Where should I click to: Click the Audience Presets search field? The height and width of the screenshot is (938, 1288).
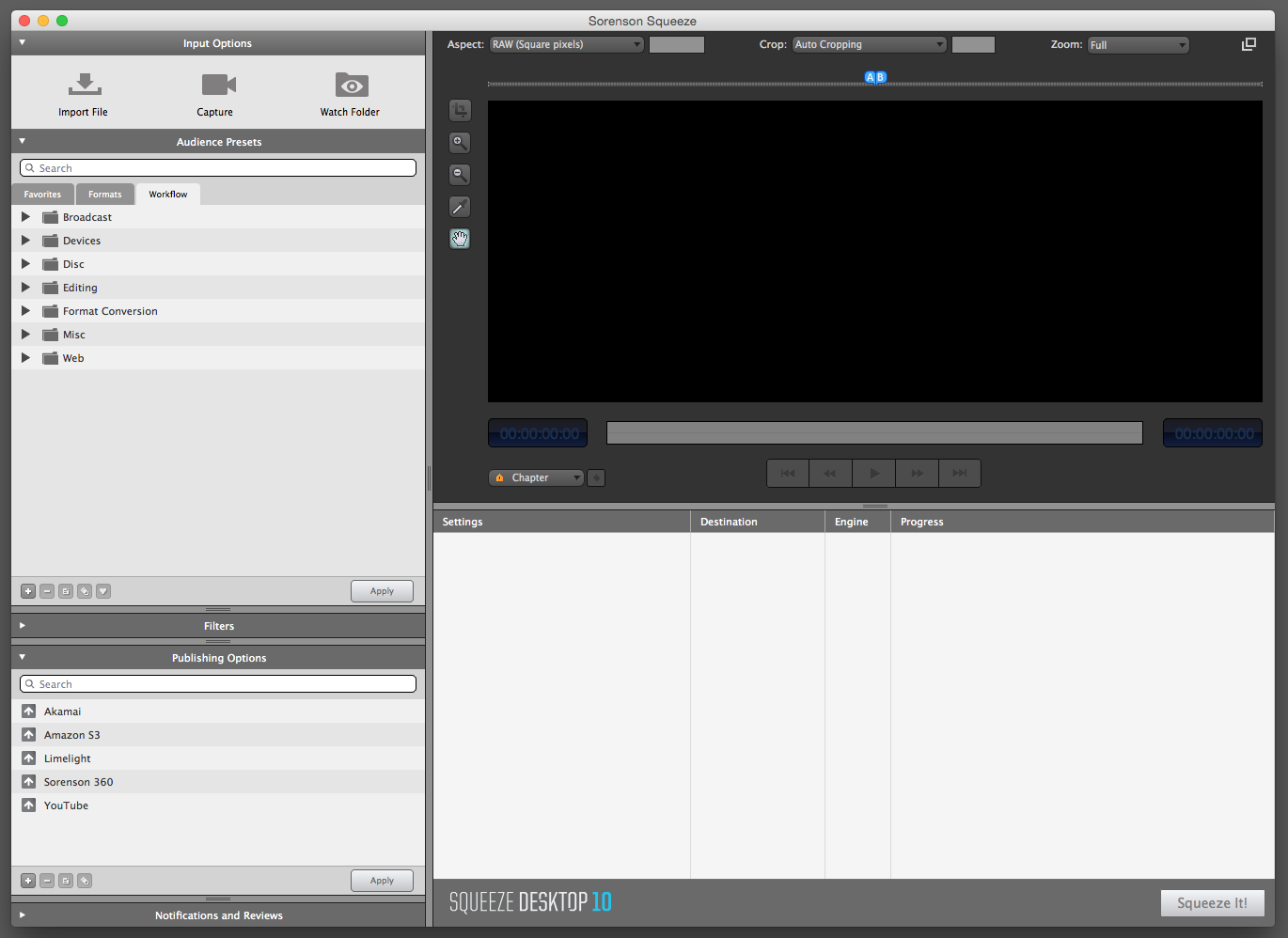(218, 168)
